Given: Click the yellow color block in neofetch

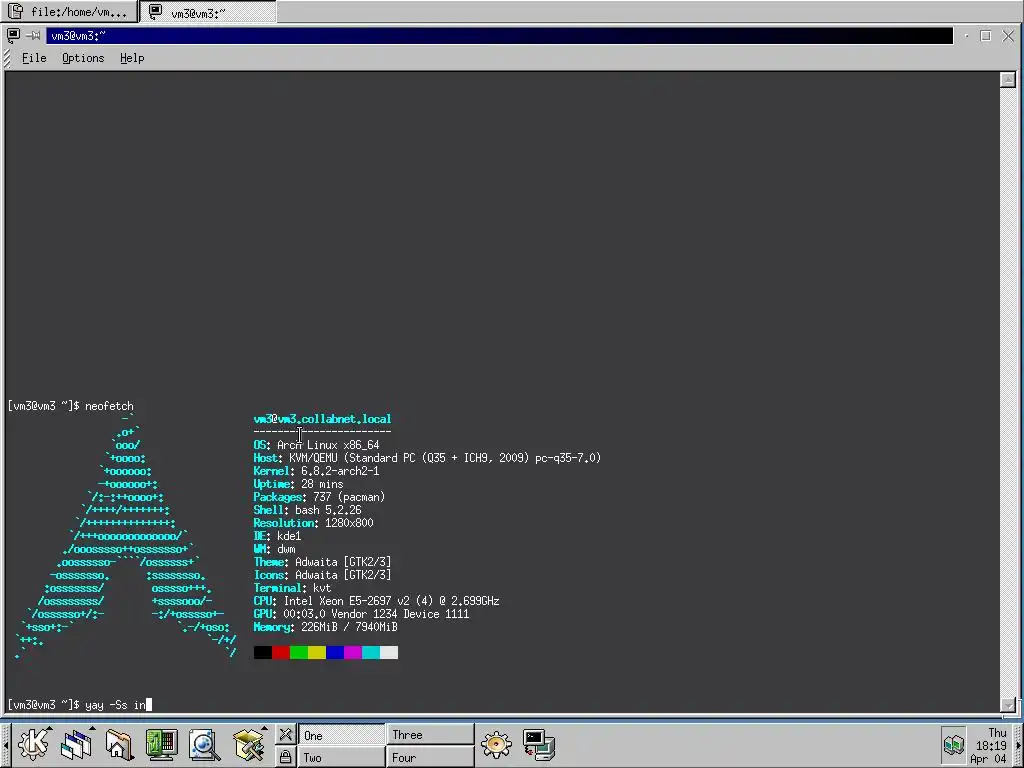Looking at the screenshot, I should 317,652.
